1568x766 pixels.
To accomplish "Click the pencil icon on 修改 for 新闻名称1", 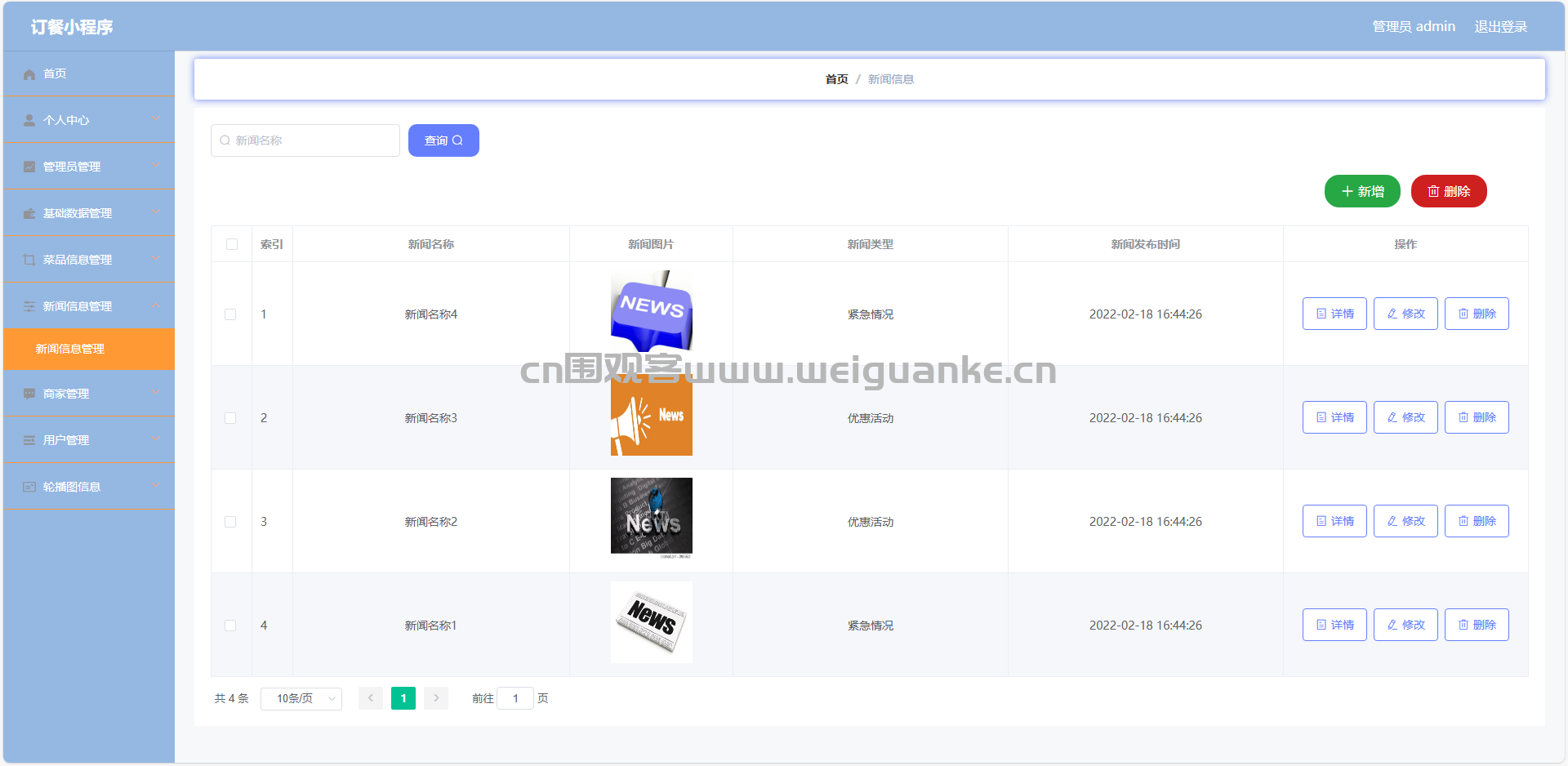I will (1392, 625).
